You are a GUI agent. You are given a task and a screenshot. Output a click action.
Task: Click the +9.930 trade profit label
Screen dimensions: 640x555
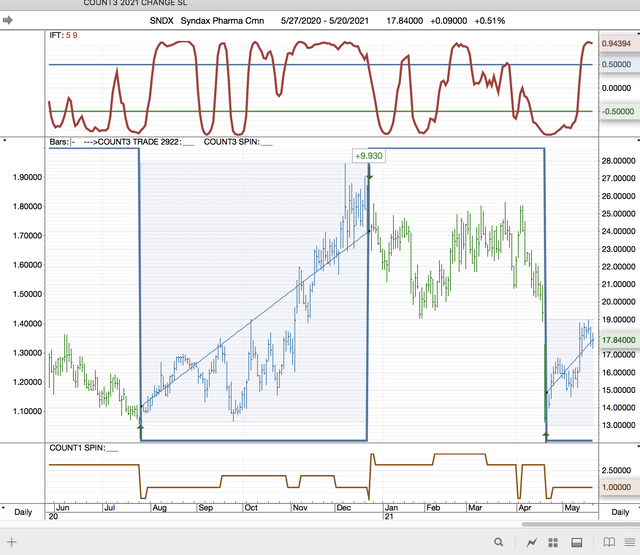click(x=369, y=156)
